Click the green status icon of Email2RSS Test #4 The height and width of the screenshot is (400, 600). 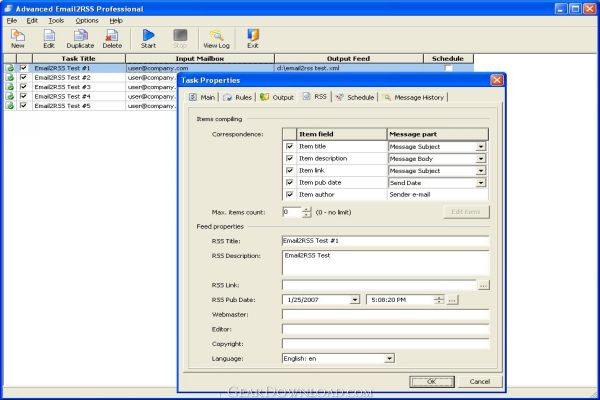click(10, 96)
